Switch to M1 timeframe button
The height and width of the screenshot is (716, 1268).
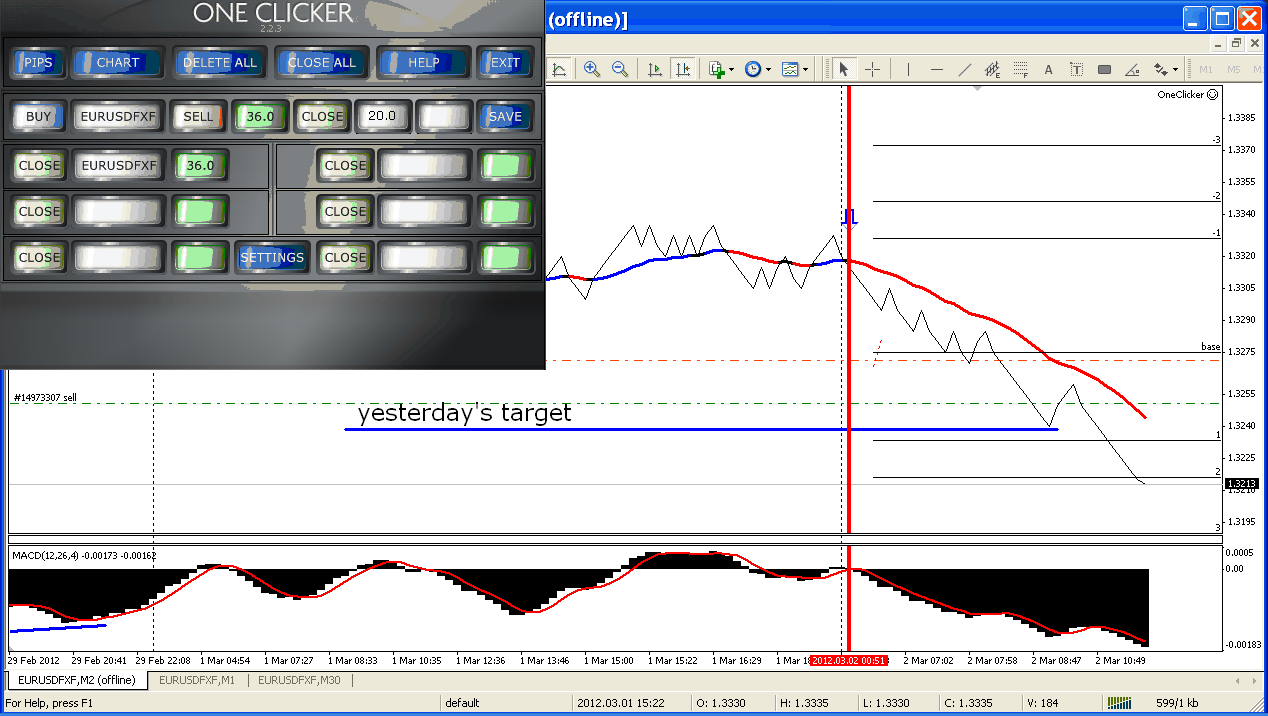pos(1206,69)
